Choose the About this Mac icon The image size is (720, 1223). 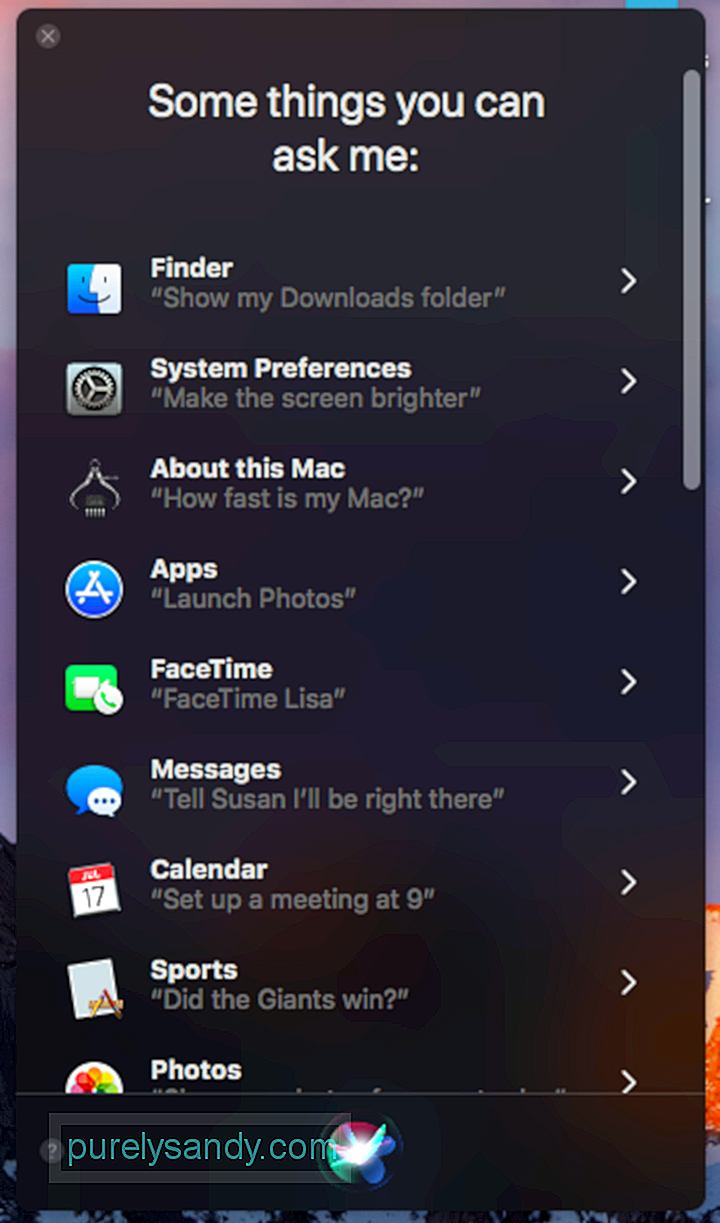click(94, 489)
